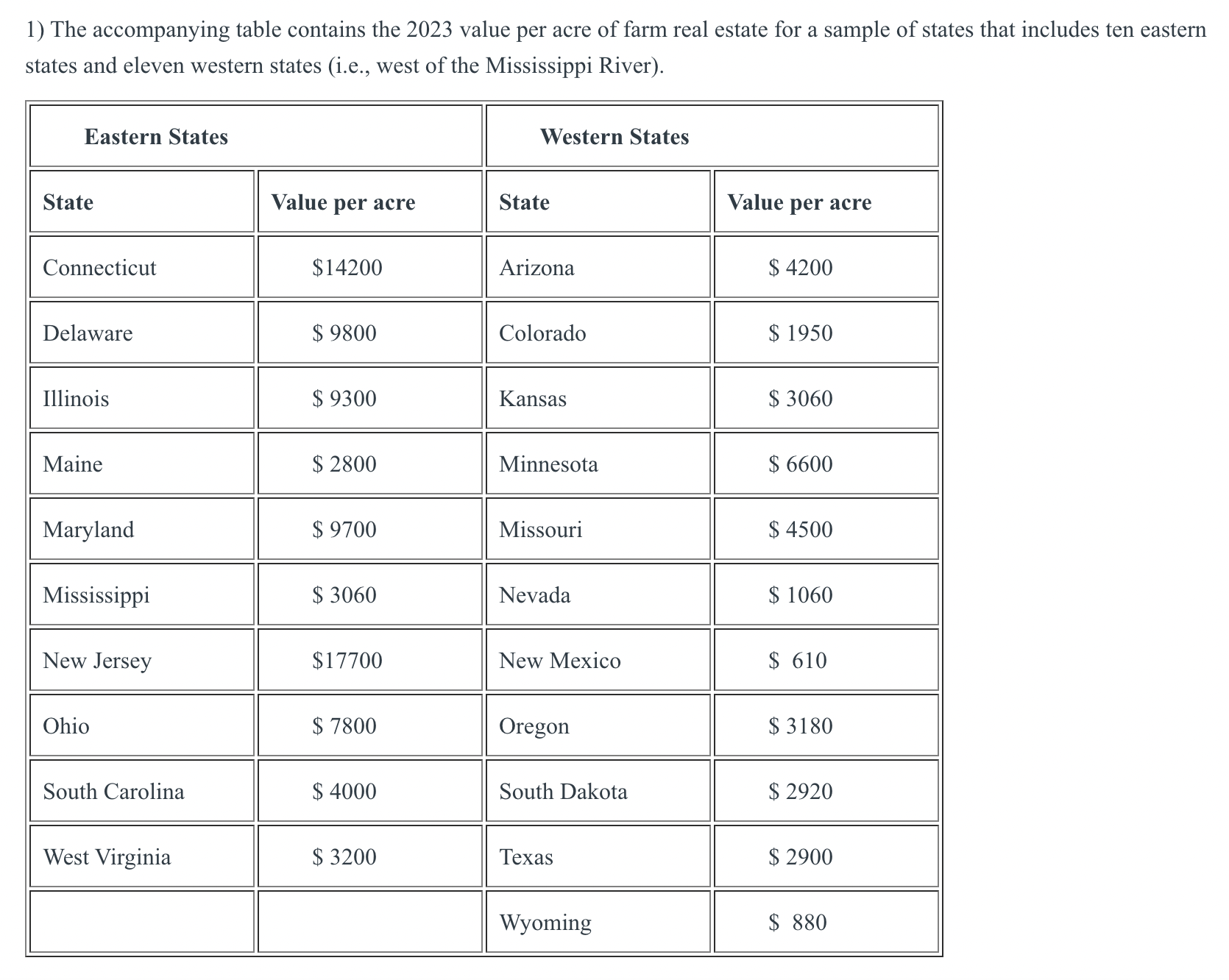Click the Western States header cell
This screenshot has width=1229, height=980.
[x=712, y=136]
